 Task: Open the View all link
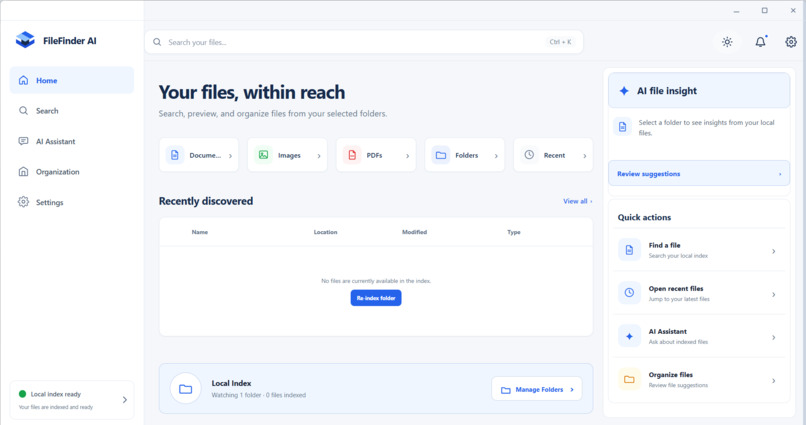click(577, 201)
